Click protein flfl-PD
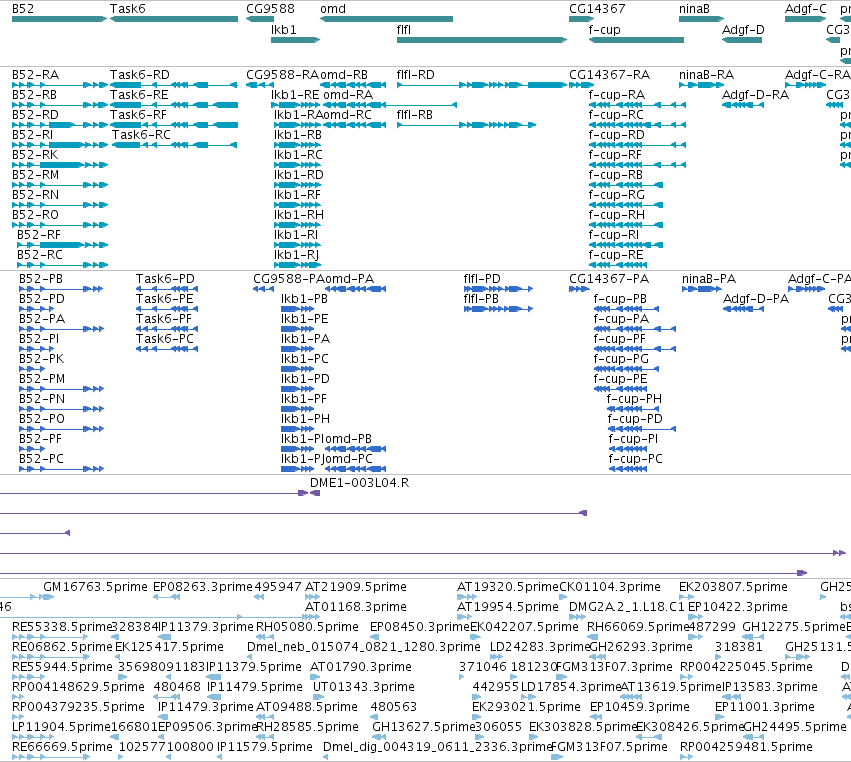The height and width of the screenshot is (762, 851). pos(482,278)
